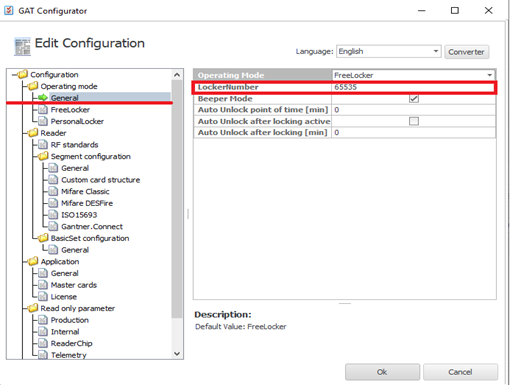The height and width of the screenshot is (385, 510).
Task: Close the GAT Configurator window
Action: [x=488, y=11]
